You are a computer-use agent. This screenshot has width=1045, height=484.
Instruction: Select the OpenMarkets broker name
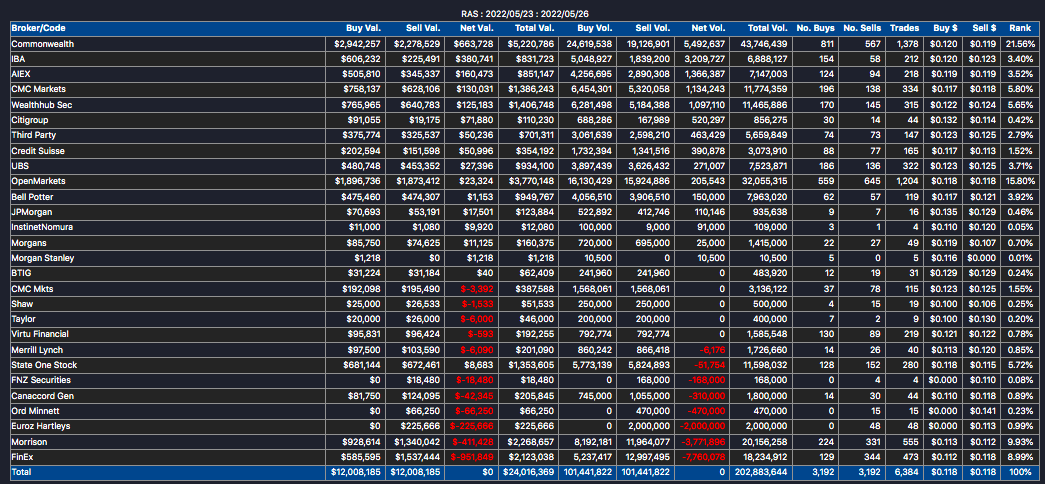pyautogui.click(x=39, y=181)
